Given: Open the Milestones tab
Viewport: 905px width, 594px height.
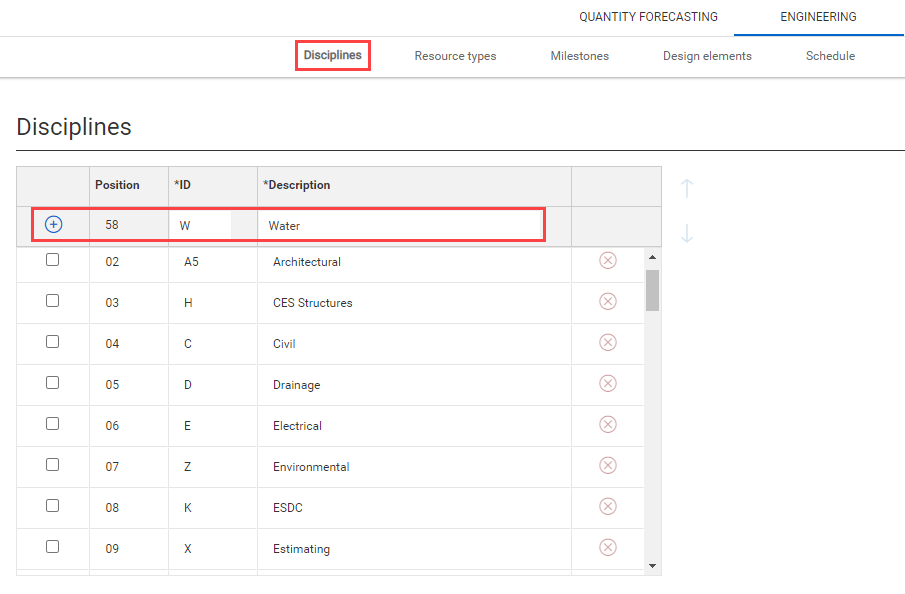Looking at the screenshot, I should point(579,56).
